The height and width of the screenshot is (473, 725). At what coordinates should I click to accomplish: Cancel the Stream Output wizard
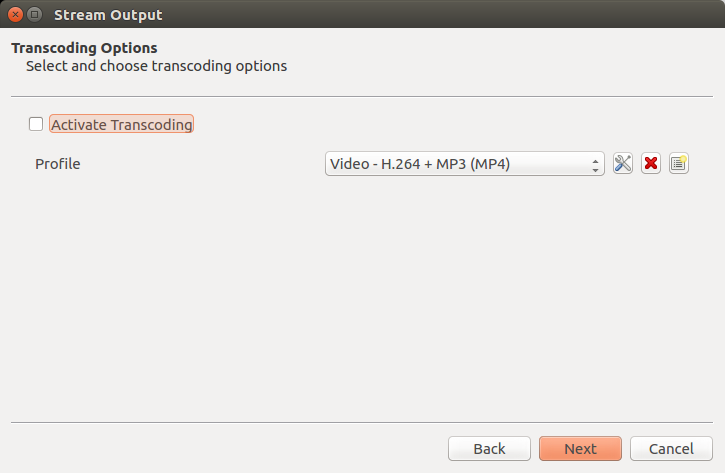pos(671,448)
